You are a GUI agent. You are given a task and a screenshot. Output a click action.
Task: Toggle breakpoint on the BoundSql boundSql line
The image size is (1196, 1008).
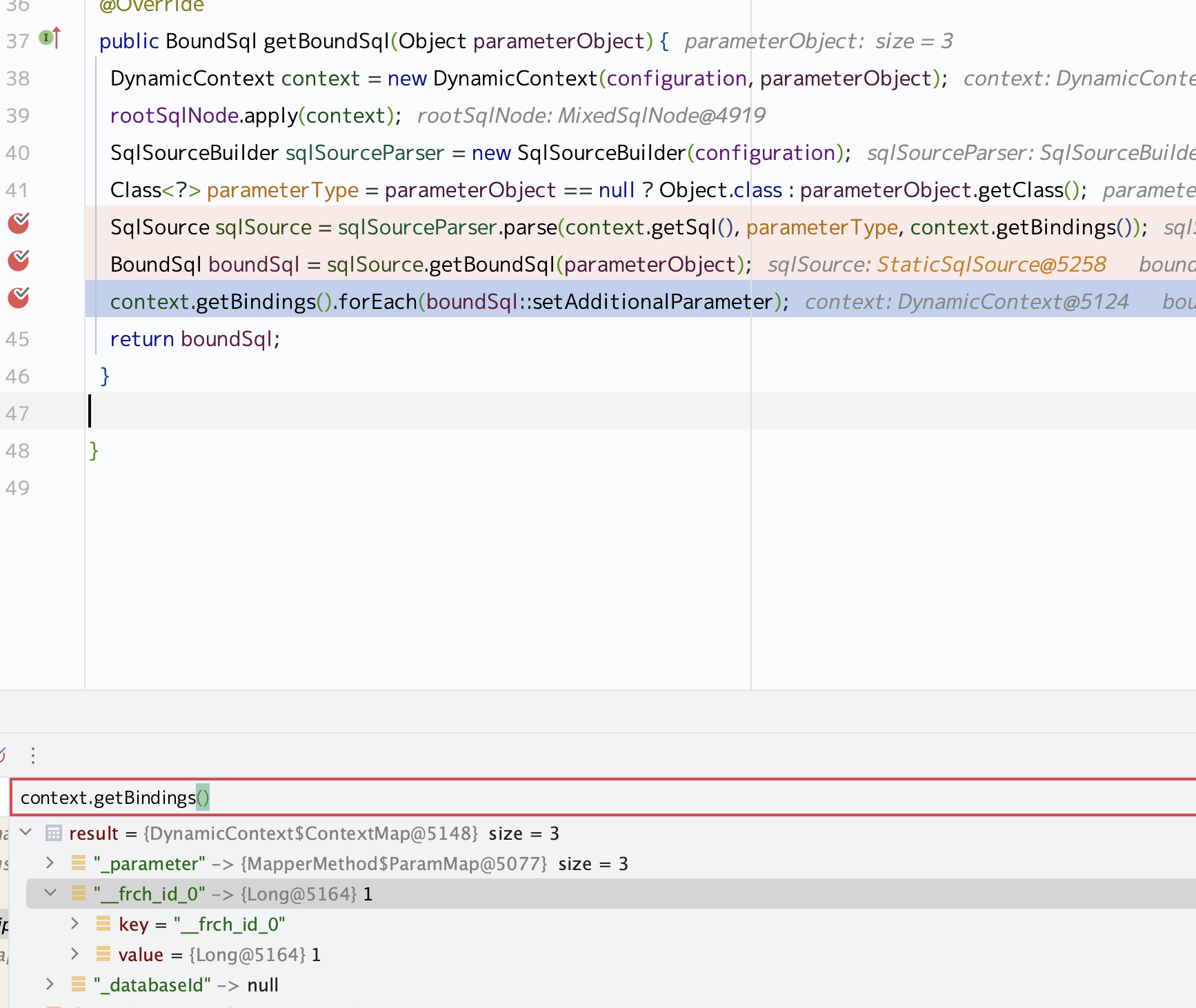click(x=19, y=261)
